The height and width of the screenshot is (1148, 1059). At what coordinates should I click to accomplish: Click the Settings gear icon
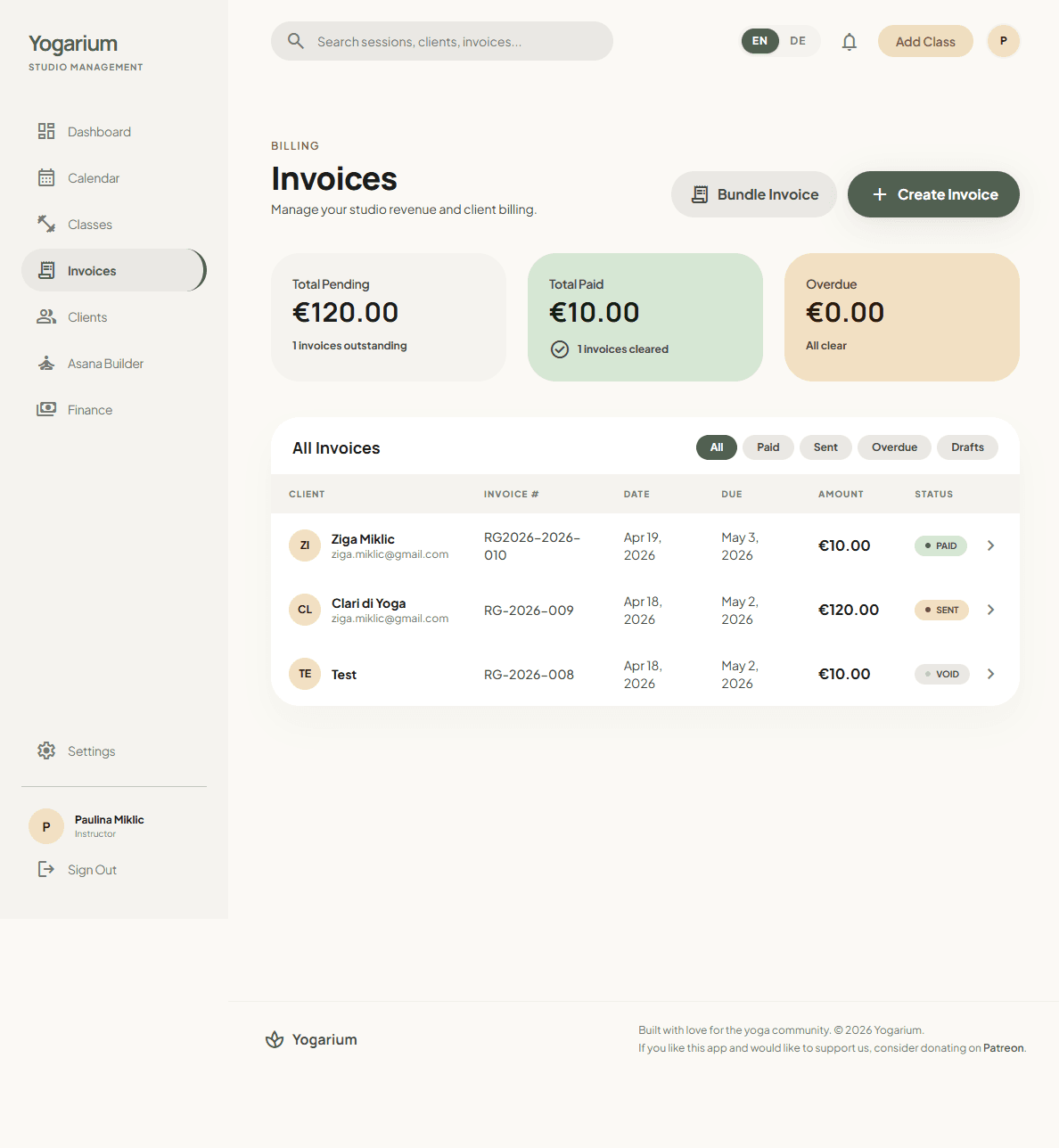click(46, 750)
